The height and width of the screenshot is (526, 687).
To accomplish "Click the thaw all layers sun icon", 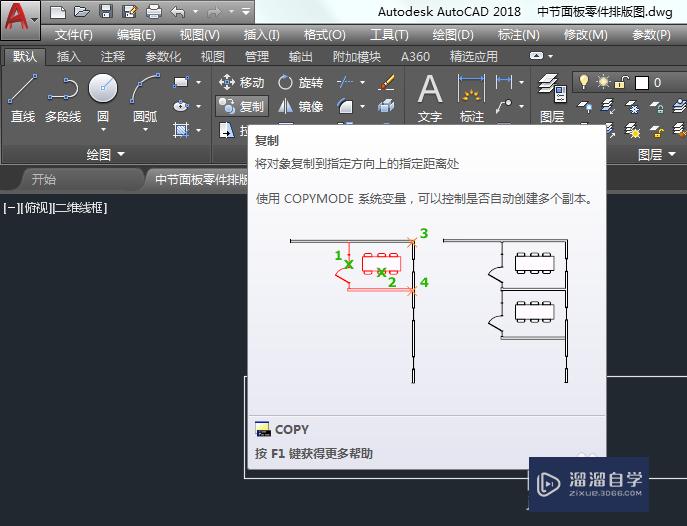I will coord(632,131).
